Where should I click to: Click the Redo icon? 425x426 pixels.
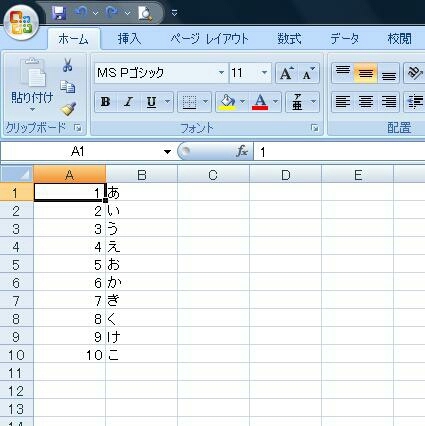click(112, 13)
